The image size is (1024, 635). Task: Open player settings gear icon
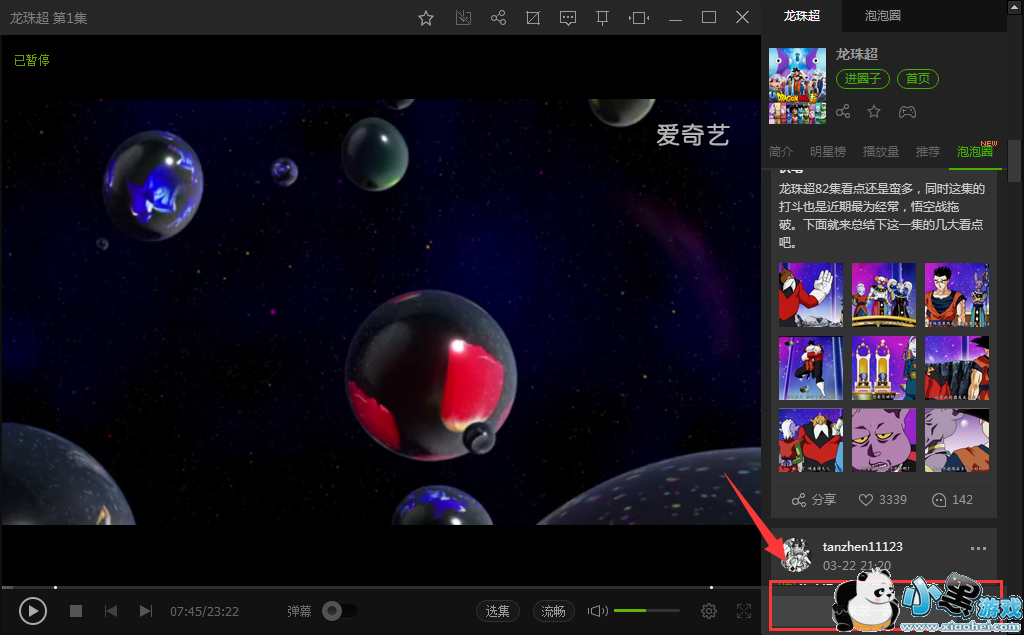[709, 611]
